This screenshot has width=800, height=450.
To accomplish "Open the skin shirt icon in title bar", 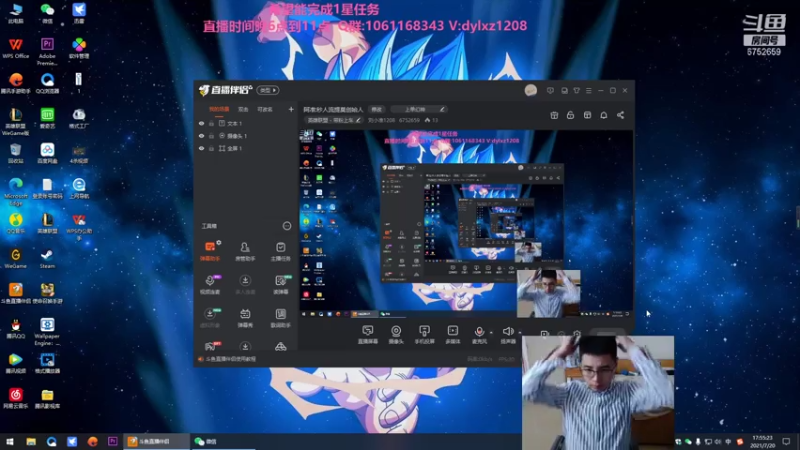I will coord(577,90).
